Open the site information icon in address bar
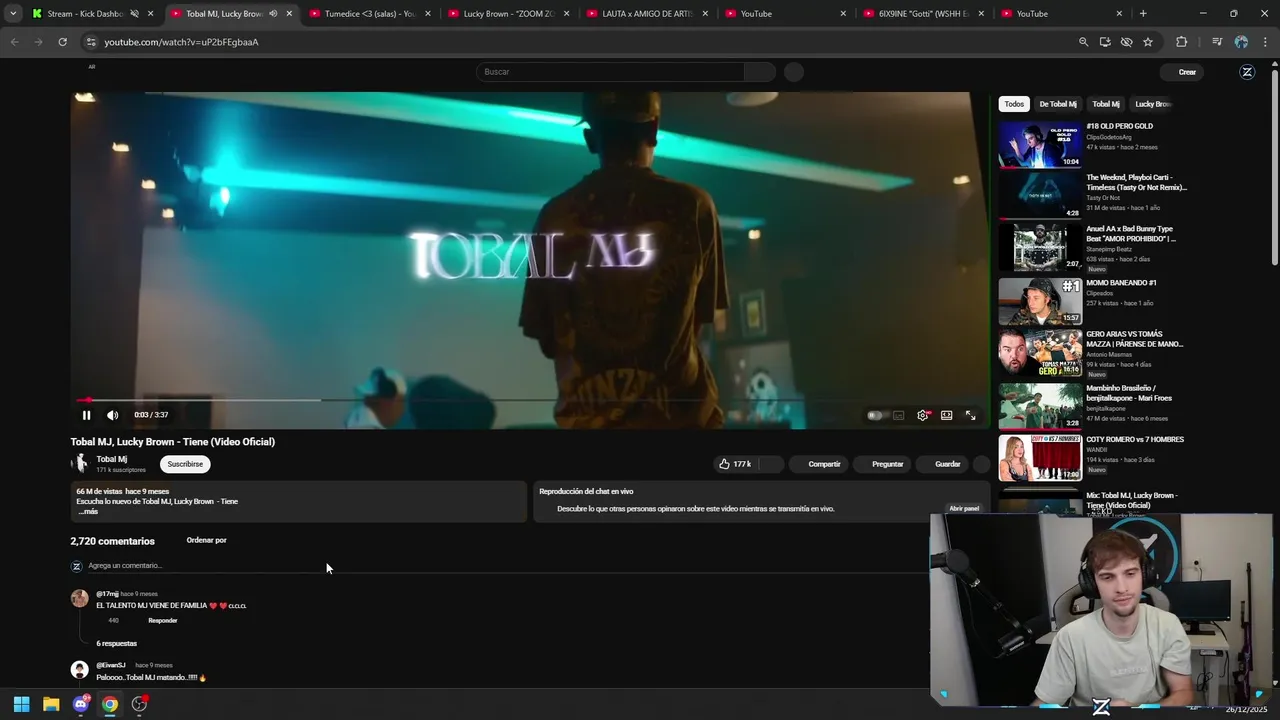The width and height of the screenshot is (1280, 720). [90, 42]
